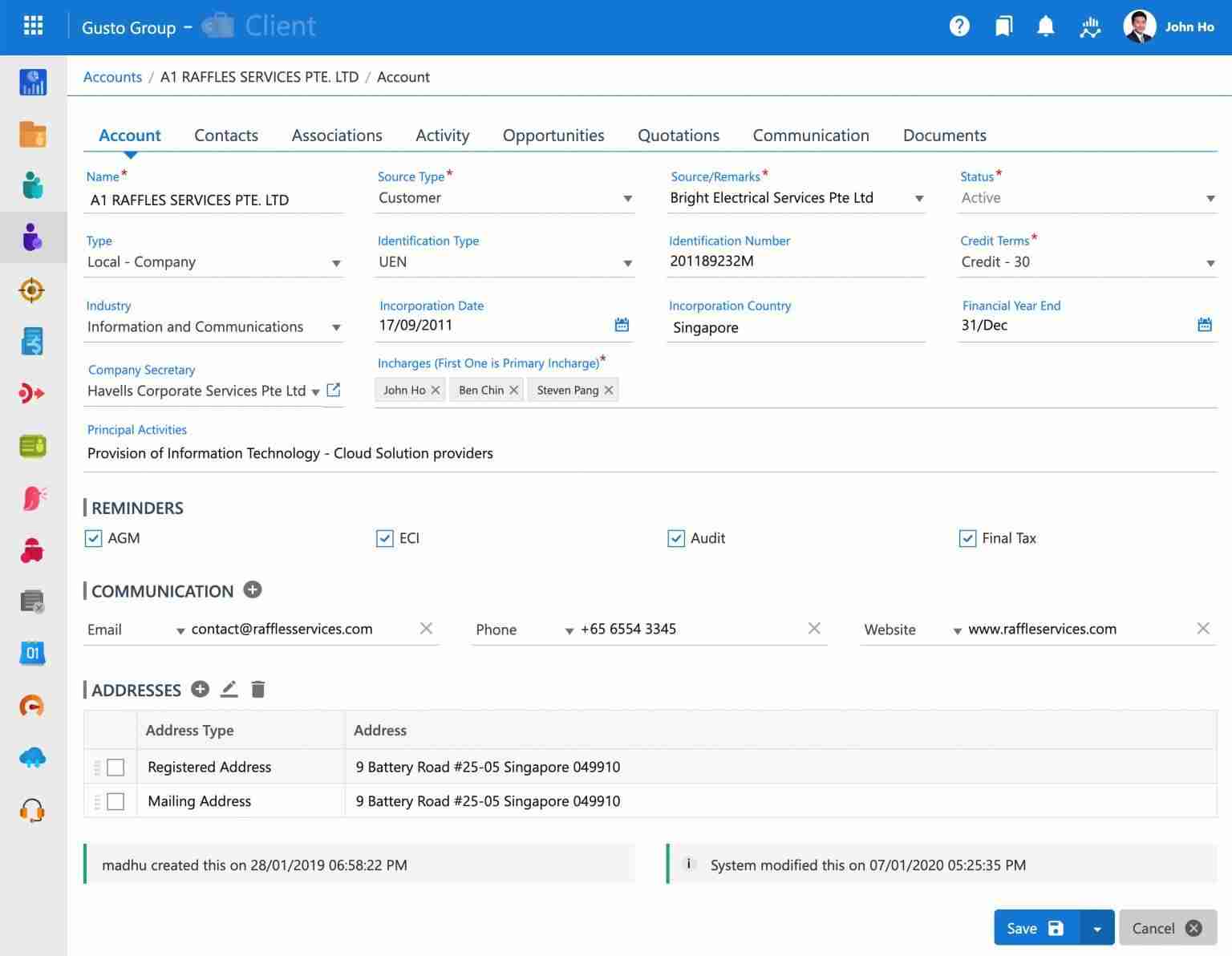Edit the Identification Number field
Image resolution: width=1232 pixels, height=956 pixels.
click(x=796, y=261)
